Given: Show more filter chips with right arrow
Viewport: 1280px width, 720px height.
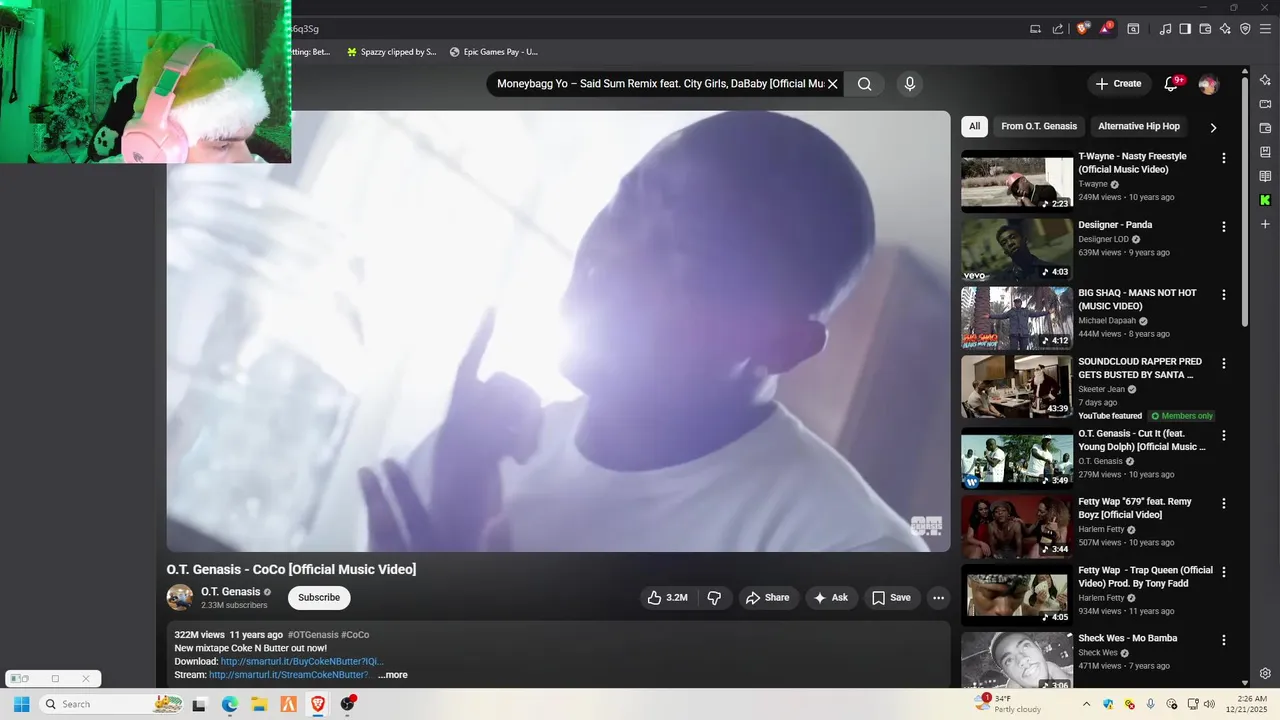Looking at the screenshot, I should 1213,127.
